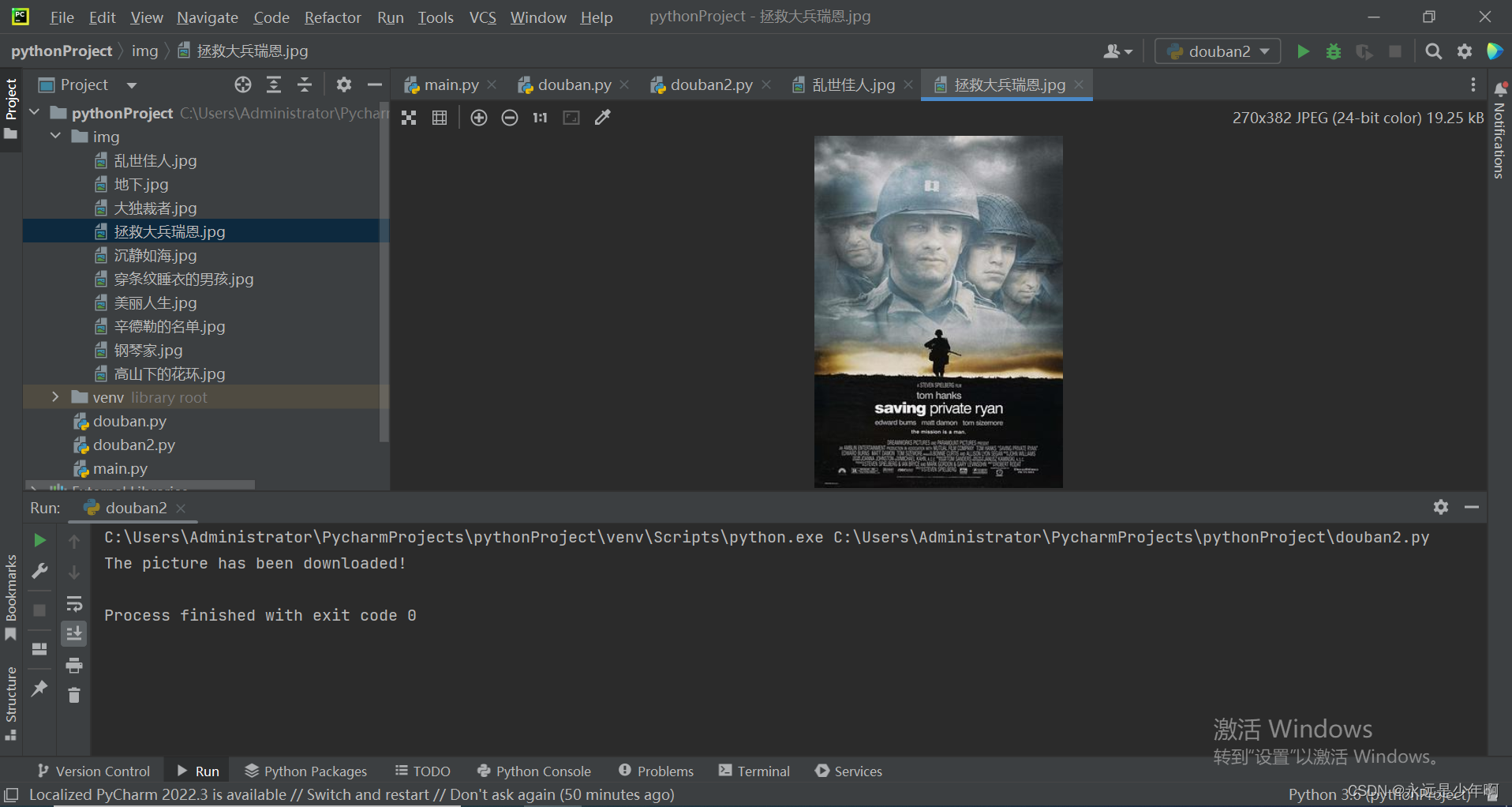Viewport: 1512px width, 807px height.
Task: Collapse the img folder
Action: pos(55,137)
